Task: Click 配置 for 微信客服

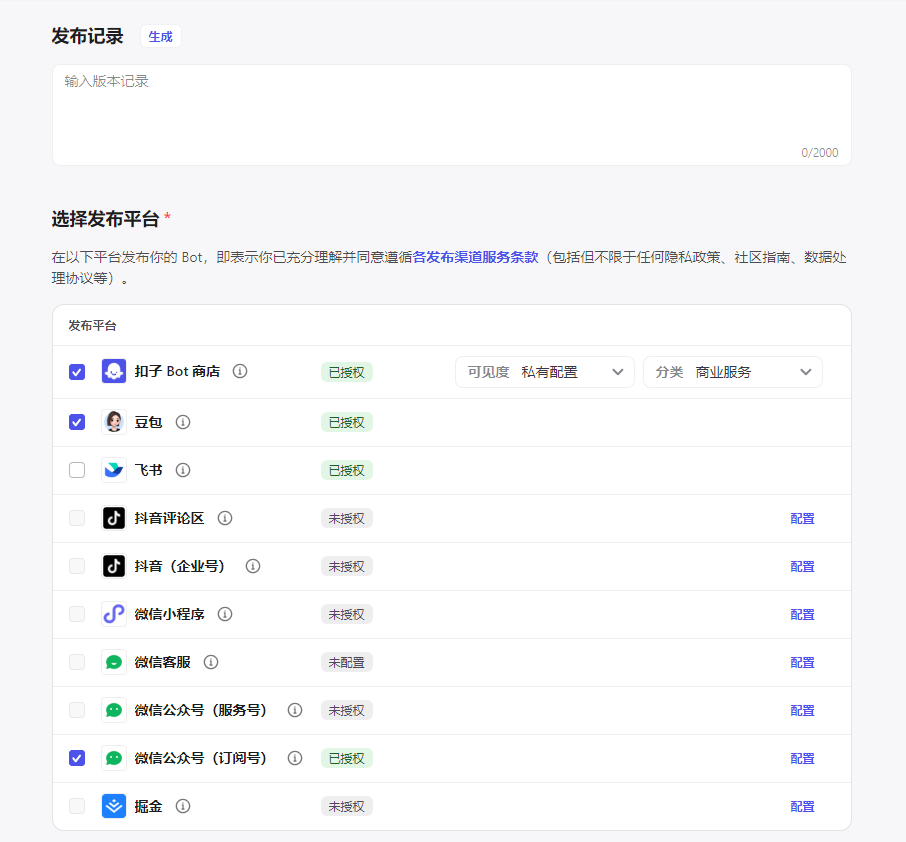Action: 802,662
